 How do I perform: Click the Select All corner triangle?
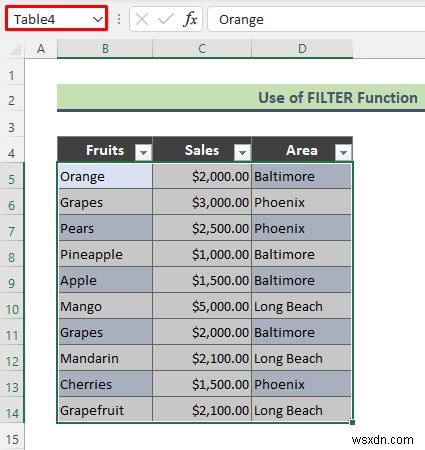click(15, 49)
